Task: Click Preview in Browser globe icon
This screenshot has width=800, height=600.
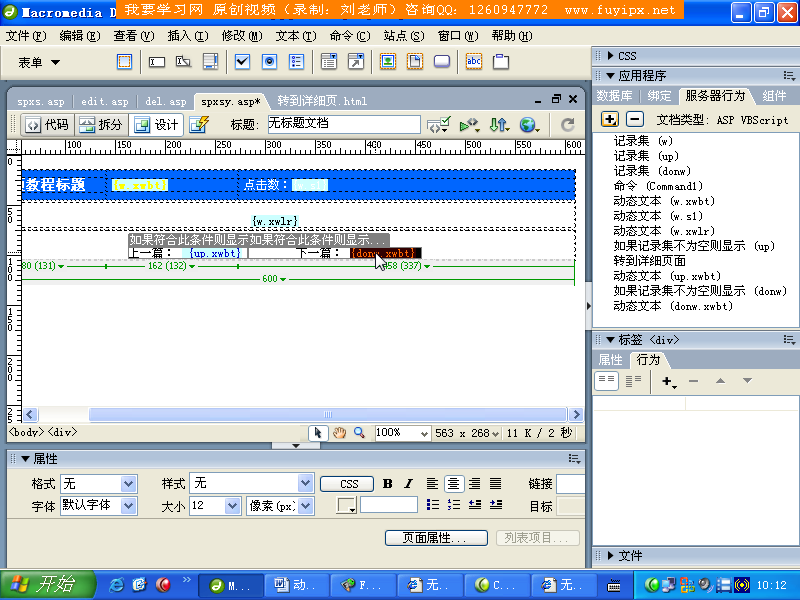Action: (529, 124)
